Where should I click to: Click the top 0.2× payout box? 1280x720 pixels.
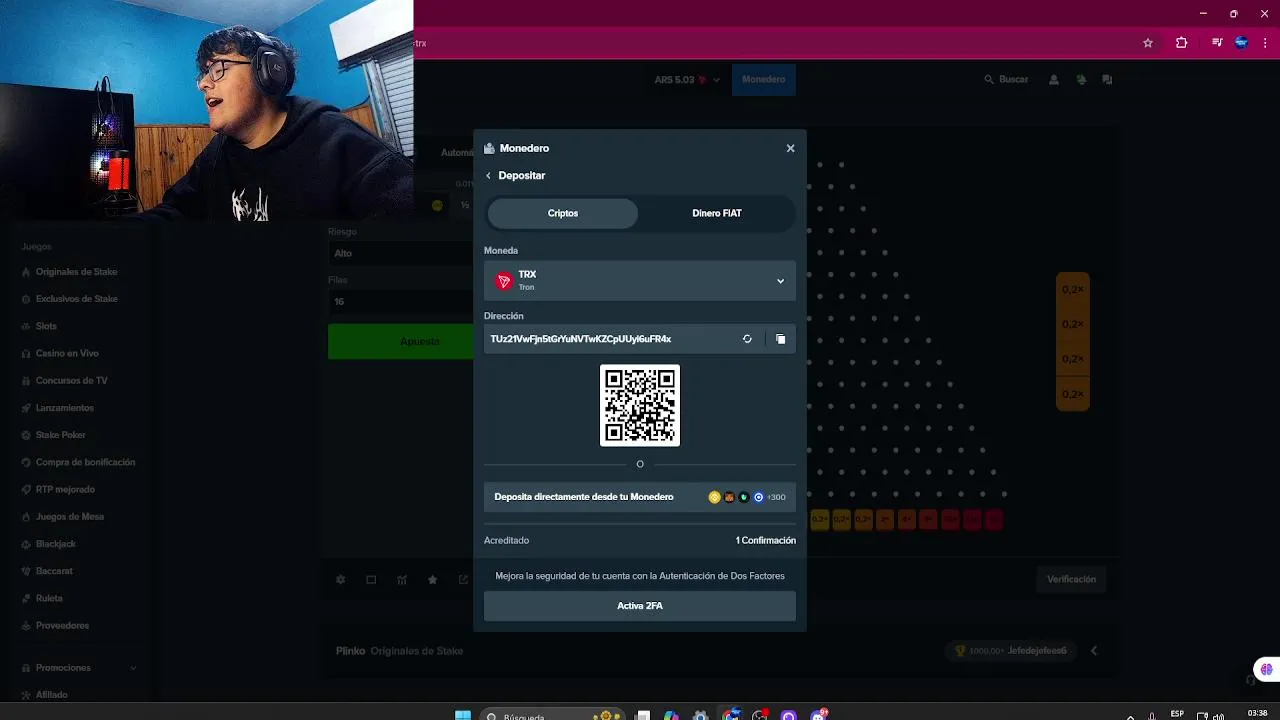tap(1073, 289)
